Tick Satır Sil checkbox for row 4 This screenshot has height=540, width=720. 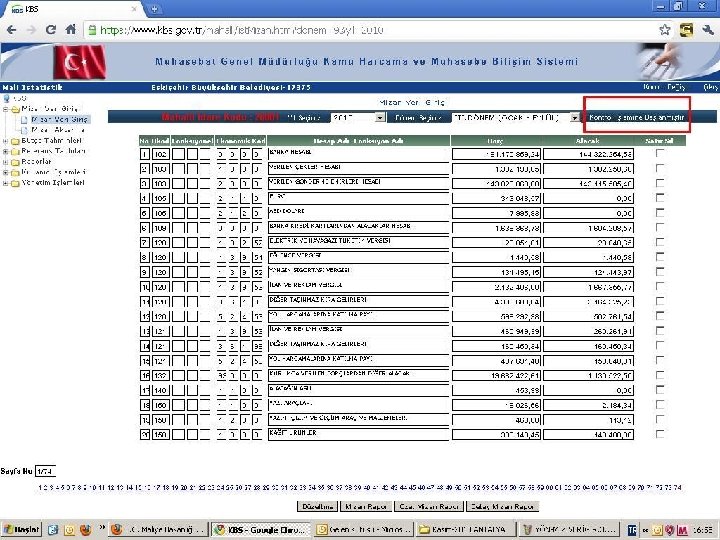(x=660, y=198)
